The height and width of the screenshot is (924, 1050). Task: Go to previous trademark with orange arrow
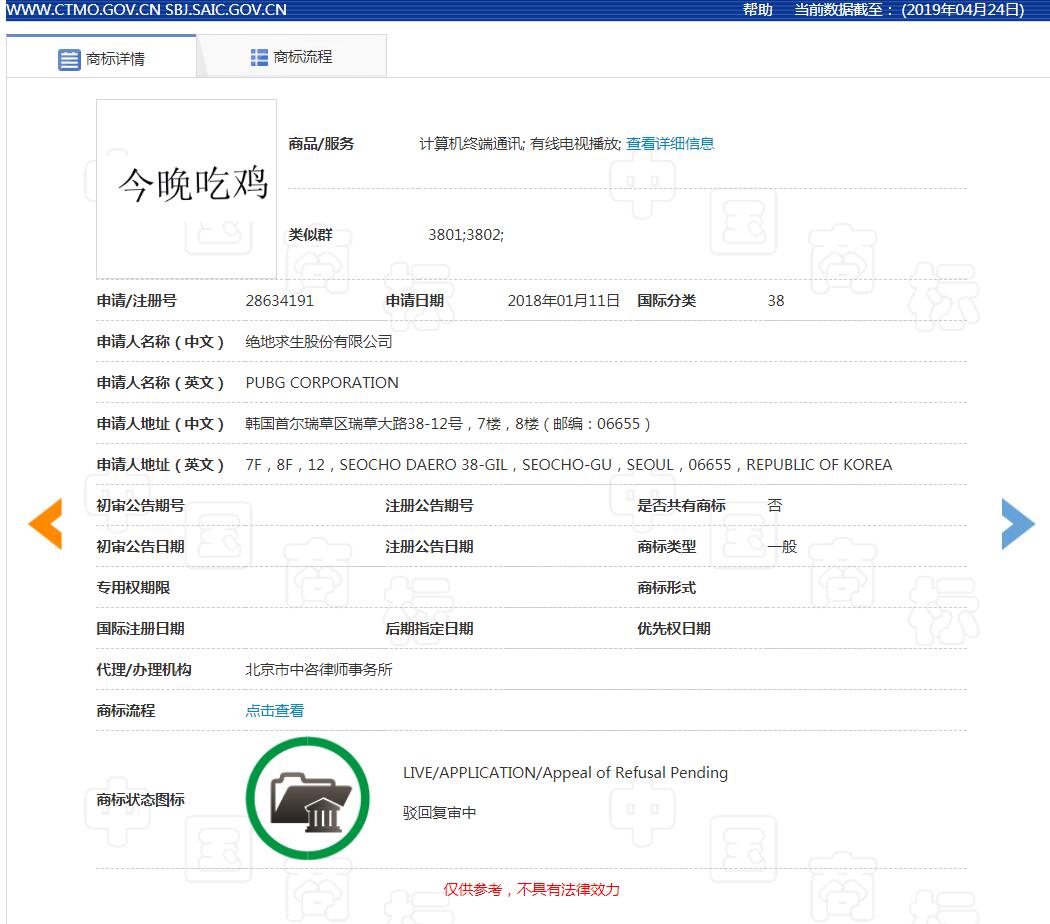46,523
